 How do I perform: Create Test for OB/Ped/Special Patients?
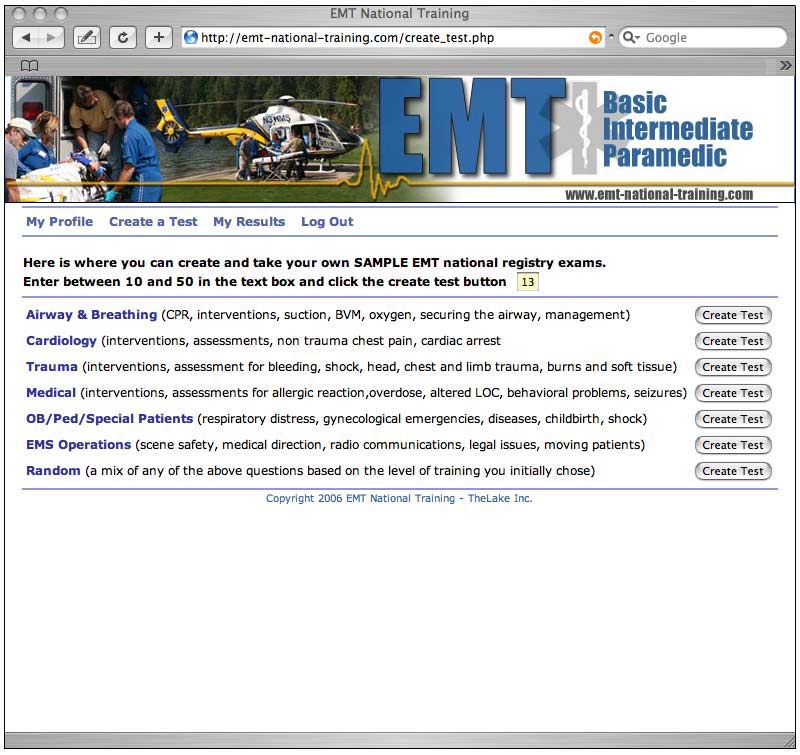tap(733, 419)
